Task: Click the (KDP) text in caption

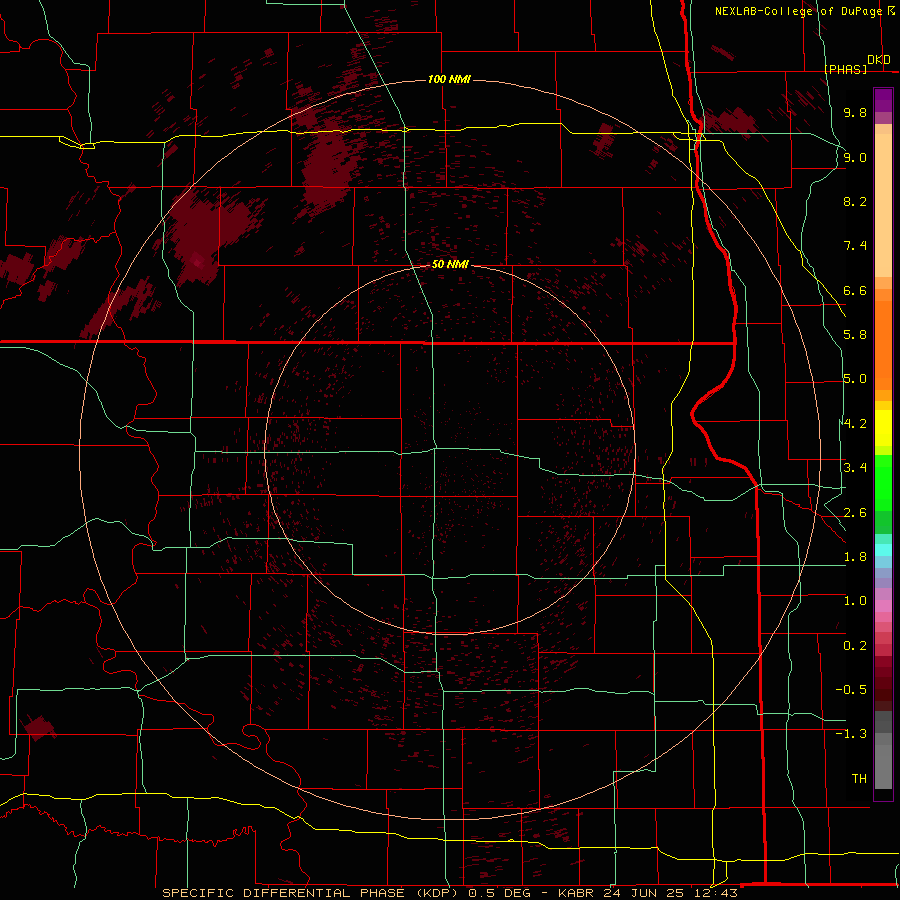Action: 437,893
